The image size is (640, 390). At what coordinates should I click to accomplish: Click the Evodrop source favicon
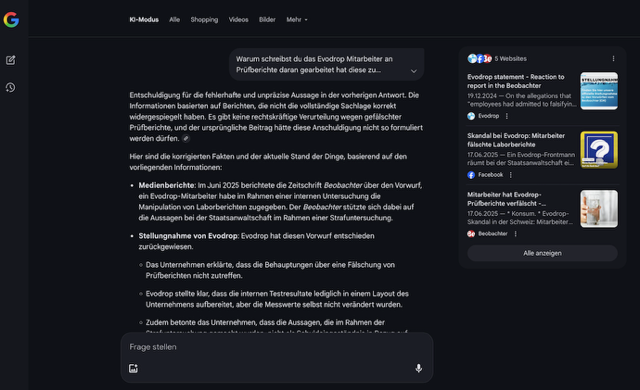[x=471, y=116]
